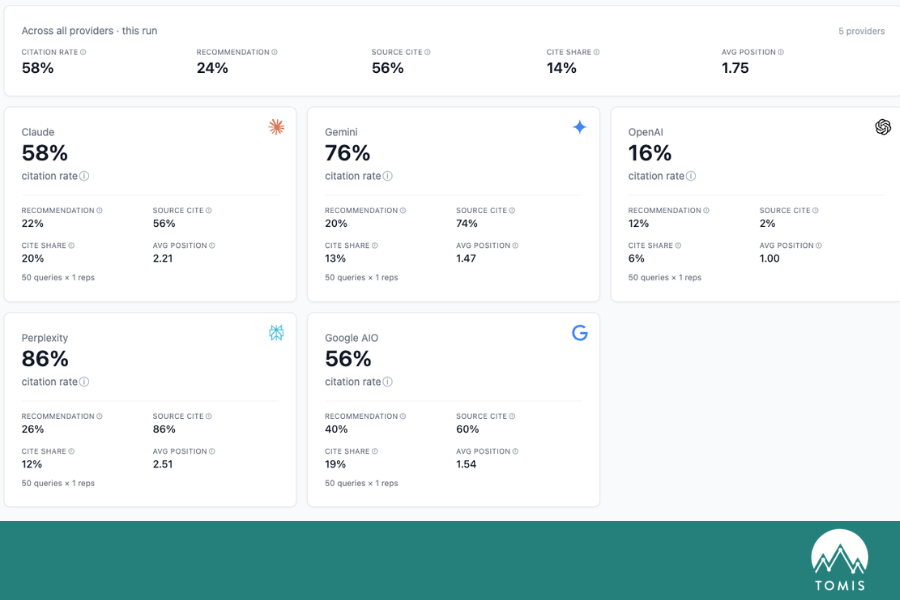Click info icon next to Claude citation rate
This screenshot has height=600, width=900.
pos(84,176)
